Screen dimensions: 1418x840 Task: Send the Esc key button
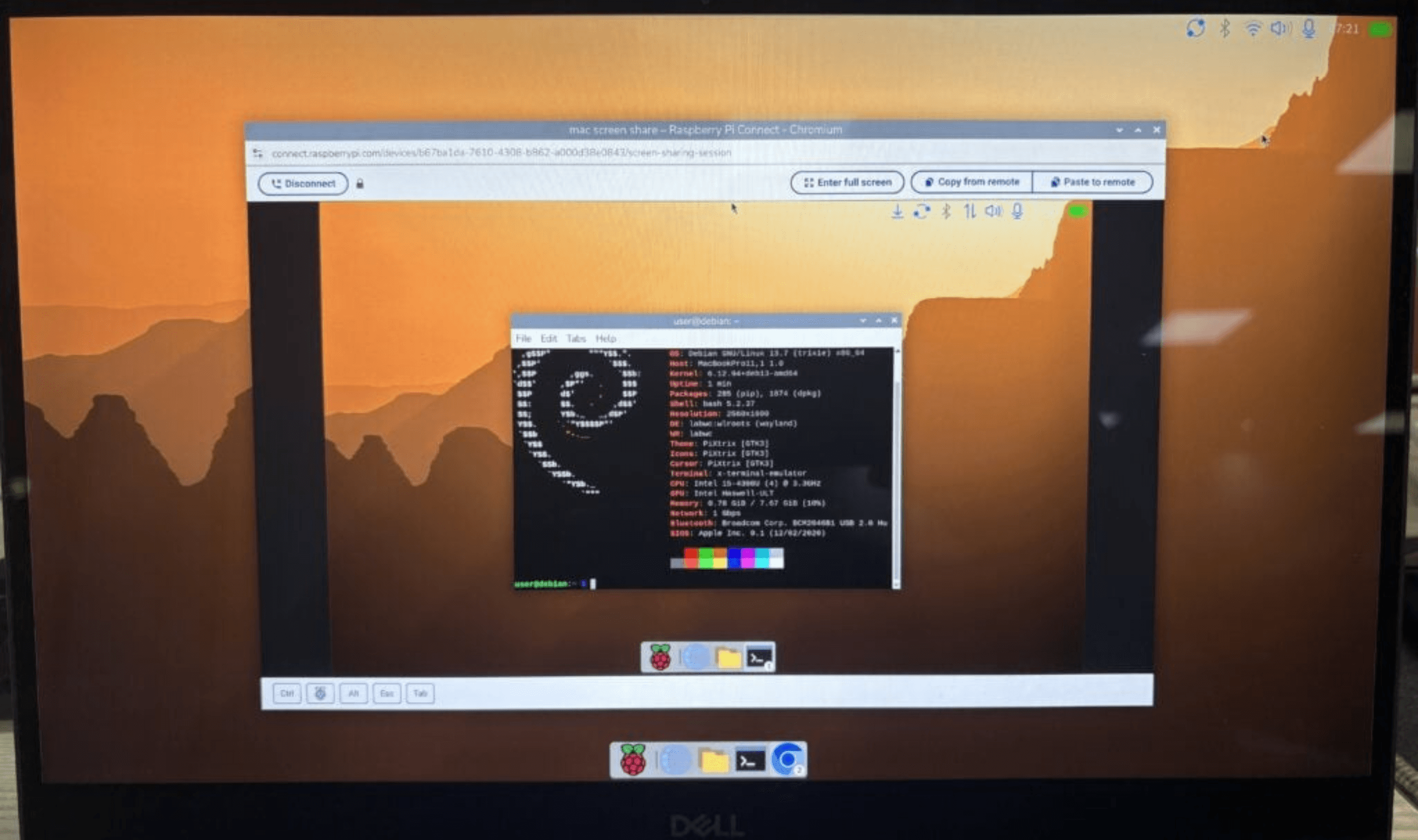click(x=387, y=694)
